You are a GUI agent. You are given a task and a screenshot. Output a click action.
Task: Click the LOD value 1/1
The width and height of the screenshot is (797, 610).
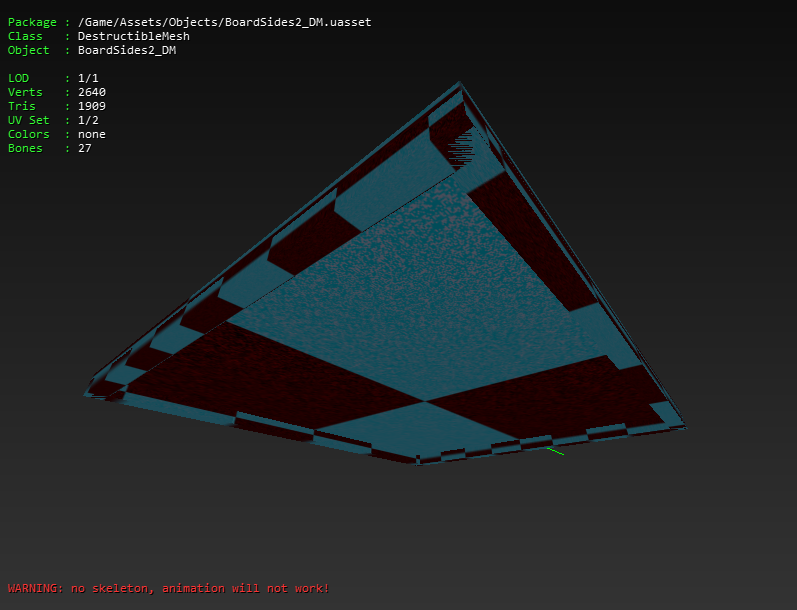88,78
